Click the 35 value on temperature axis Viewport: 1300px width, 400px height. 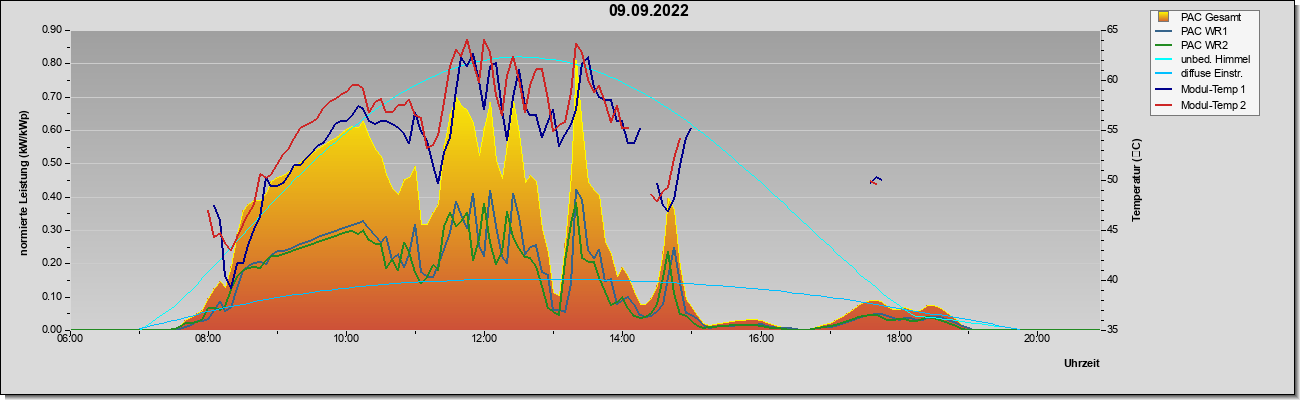coord(1114,329)
